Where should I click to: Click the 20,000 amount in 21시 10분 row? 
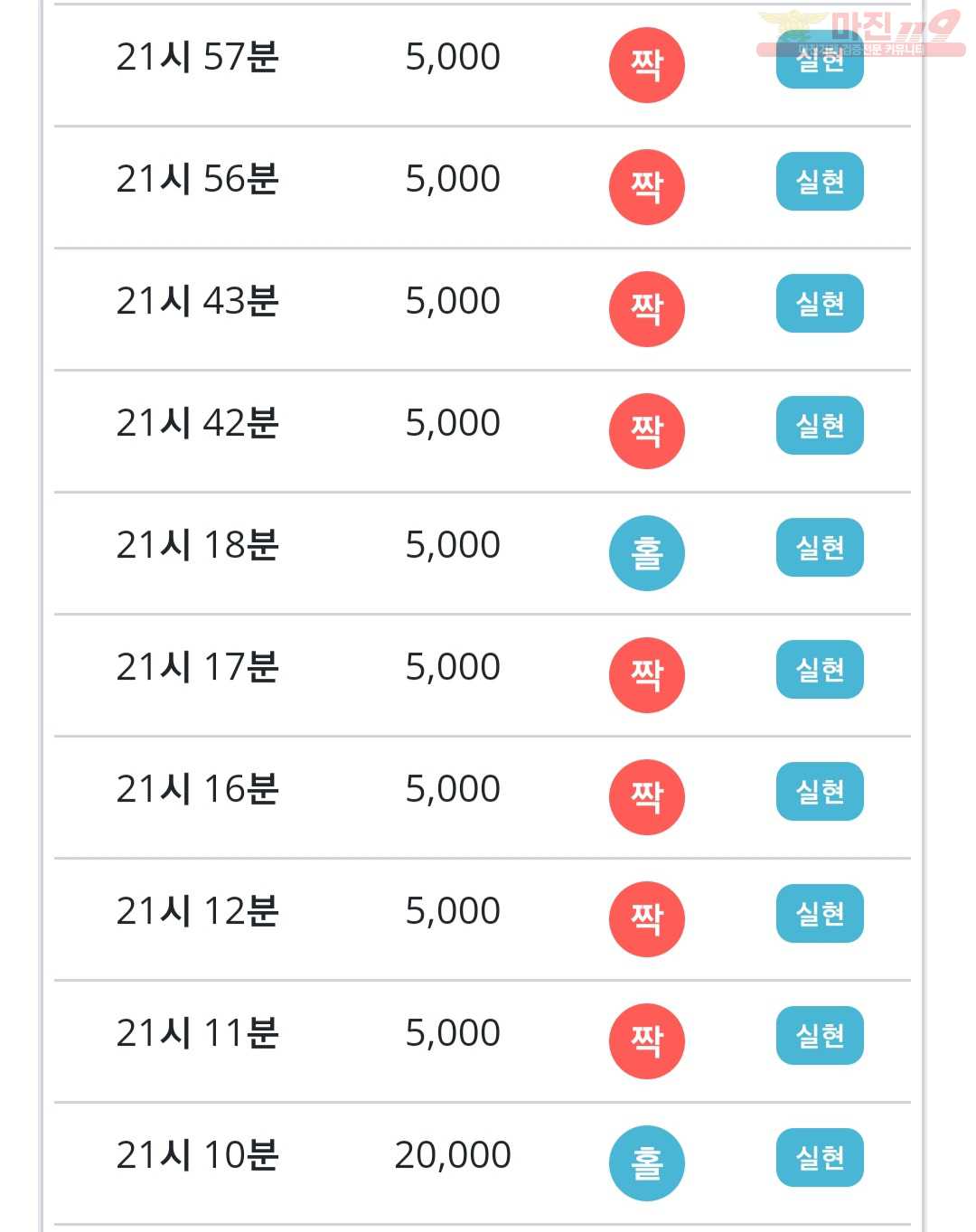[453, 1155]
